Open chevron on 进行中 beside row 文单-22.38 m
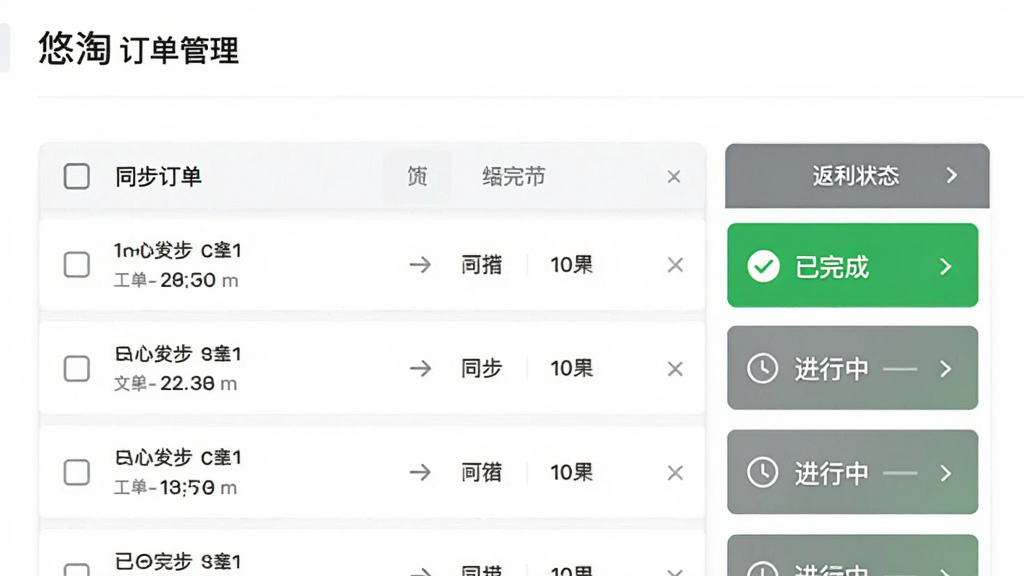 [946, 369]
